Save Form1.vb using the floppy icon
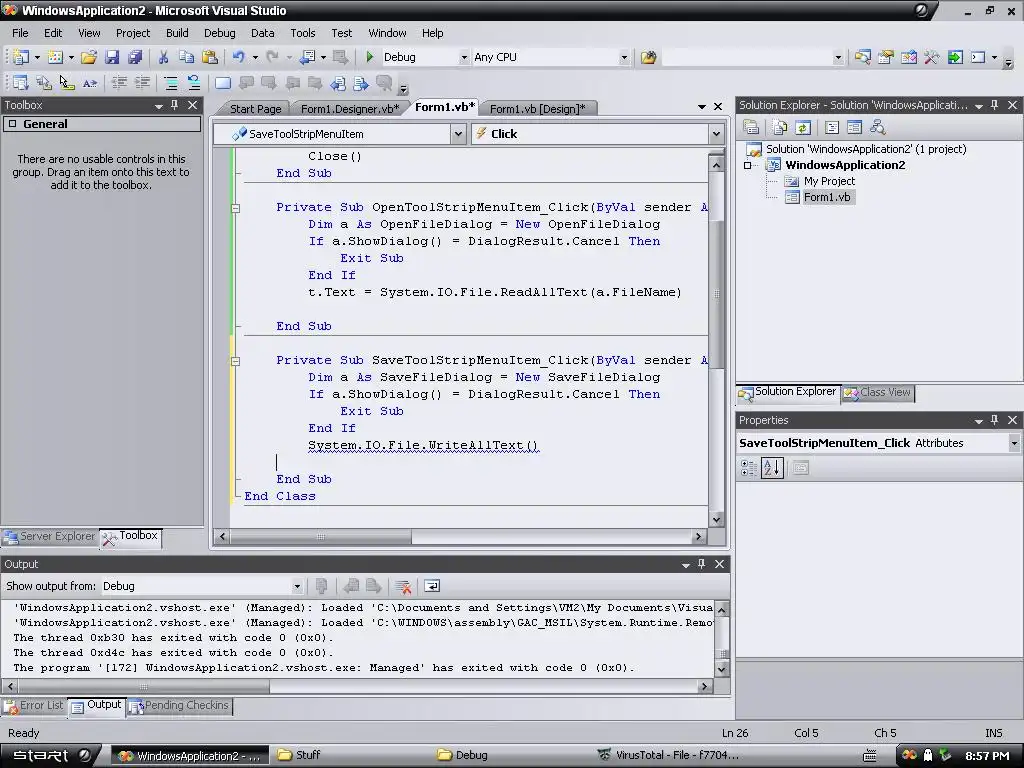Screen dimensions: 1024x768 [x=112, y=57]
